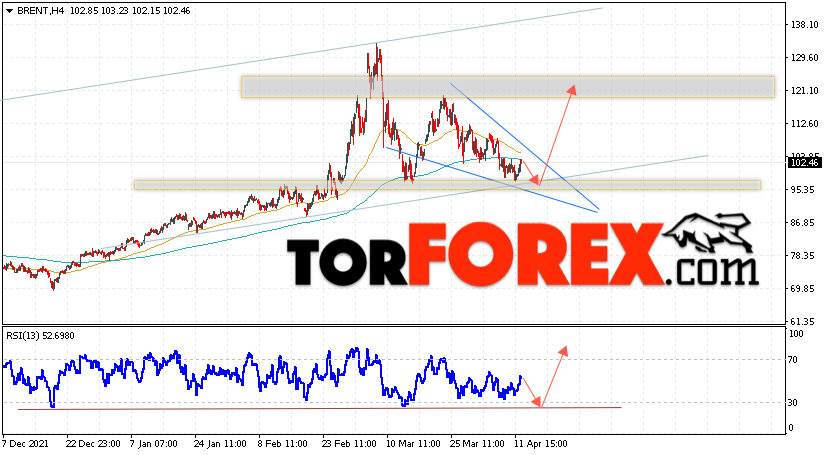Image resolution: width=826 pixels, height=455 pixels.
Task: Click the 11 Apr 15:00 time label
Action: coord(541,444)
